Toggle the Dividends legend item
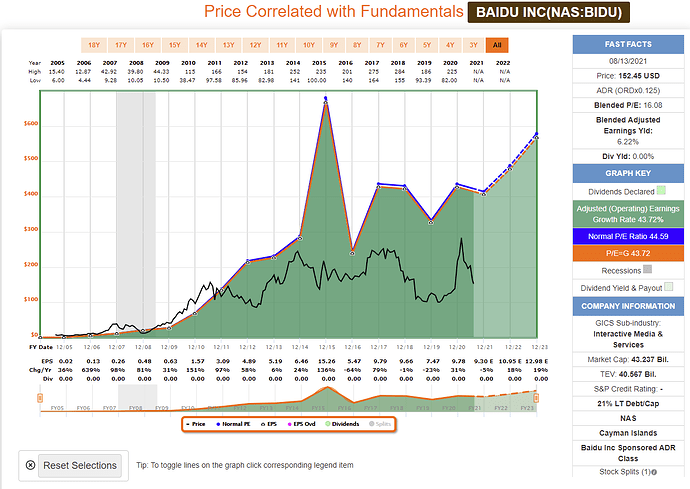690x489 pixels. pos(342,424)
